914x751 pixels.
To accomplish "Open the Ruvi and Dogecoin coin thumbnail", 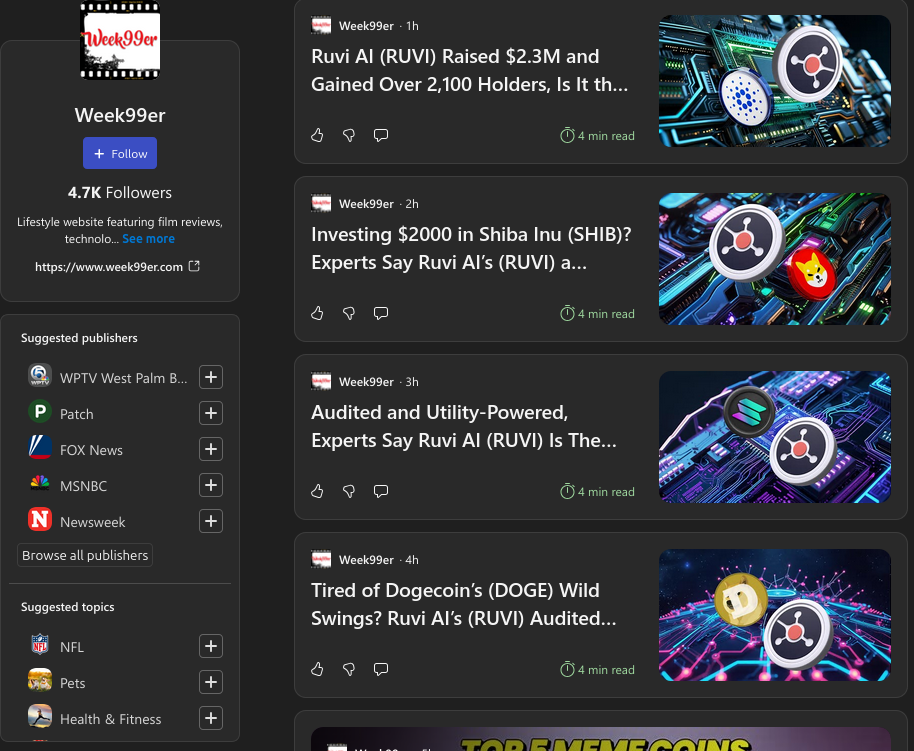I will (x=775, y=615).
